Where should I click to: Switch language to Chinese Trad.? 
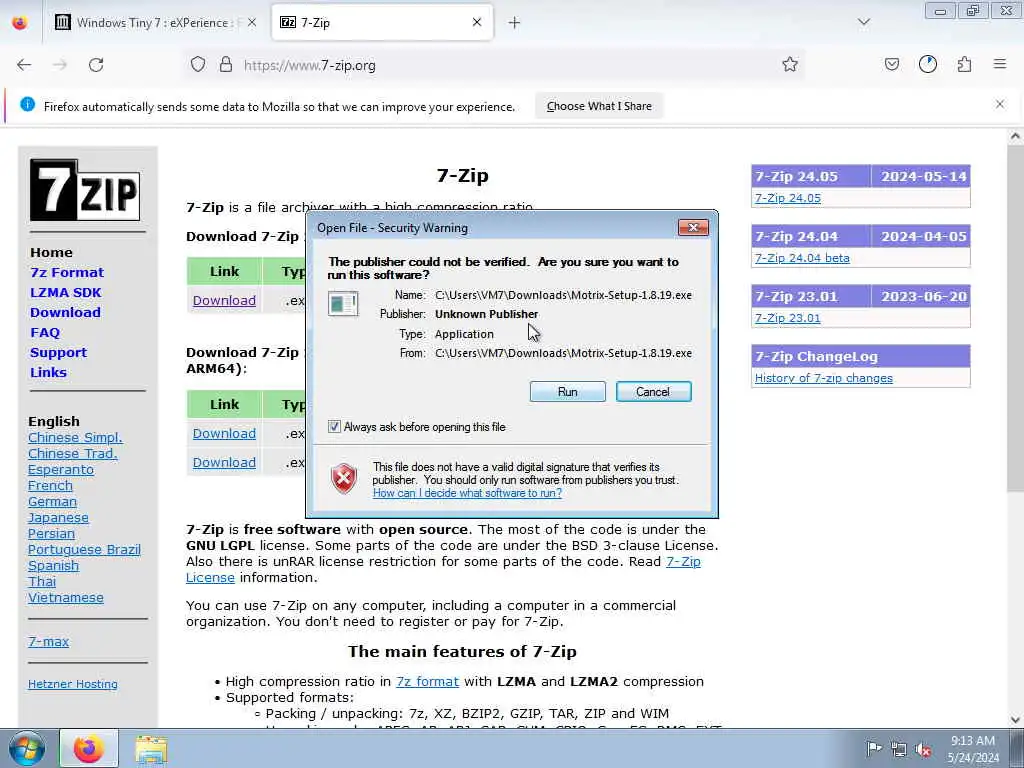[x=72, y=453]
